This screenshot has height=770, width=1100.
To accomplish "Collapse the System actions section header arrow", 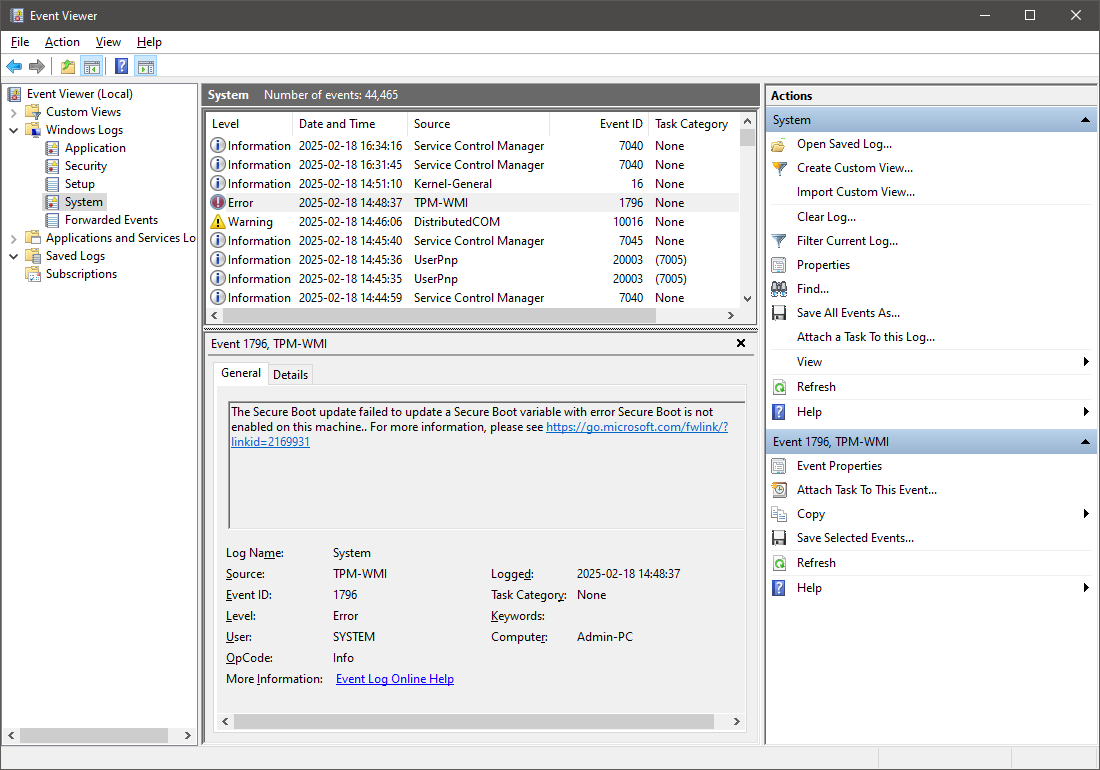I will point(1085,120).
